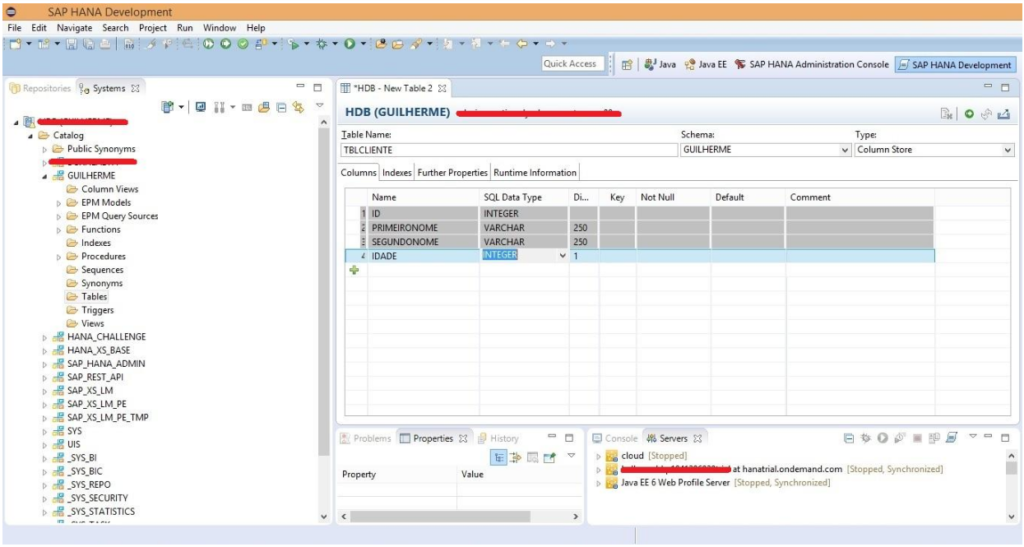Open the Type dropdown showing Column Store

[1007, 150]
